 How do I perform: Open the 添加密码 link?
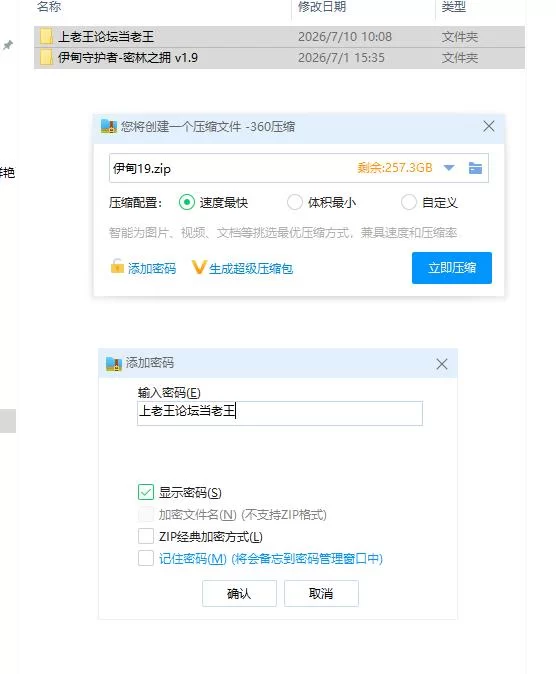tap(152, 269)
